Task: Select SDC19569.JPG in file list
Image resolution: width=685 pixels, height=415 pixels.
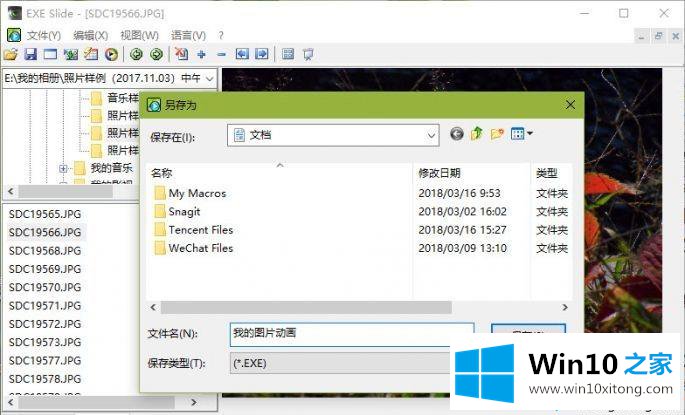Action: pos(45,269)
